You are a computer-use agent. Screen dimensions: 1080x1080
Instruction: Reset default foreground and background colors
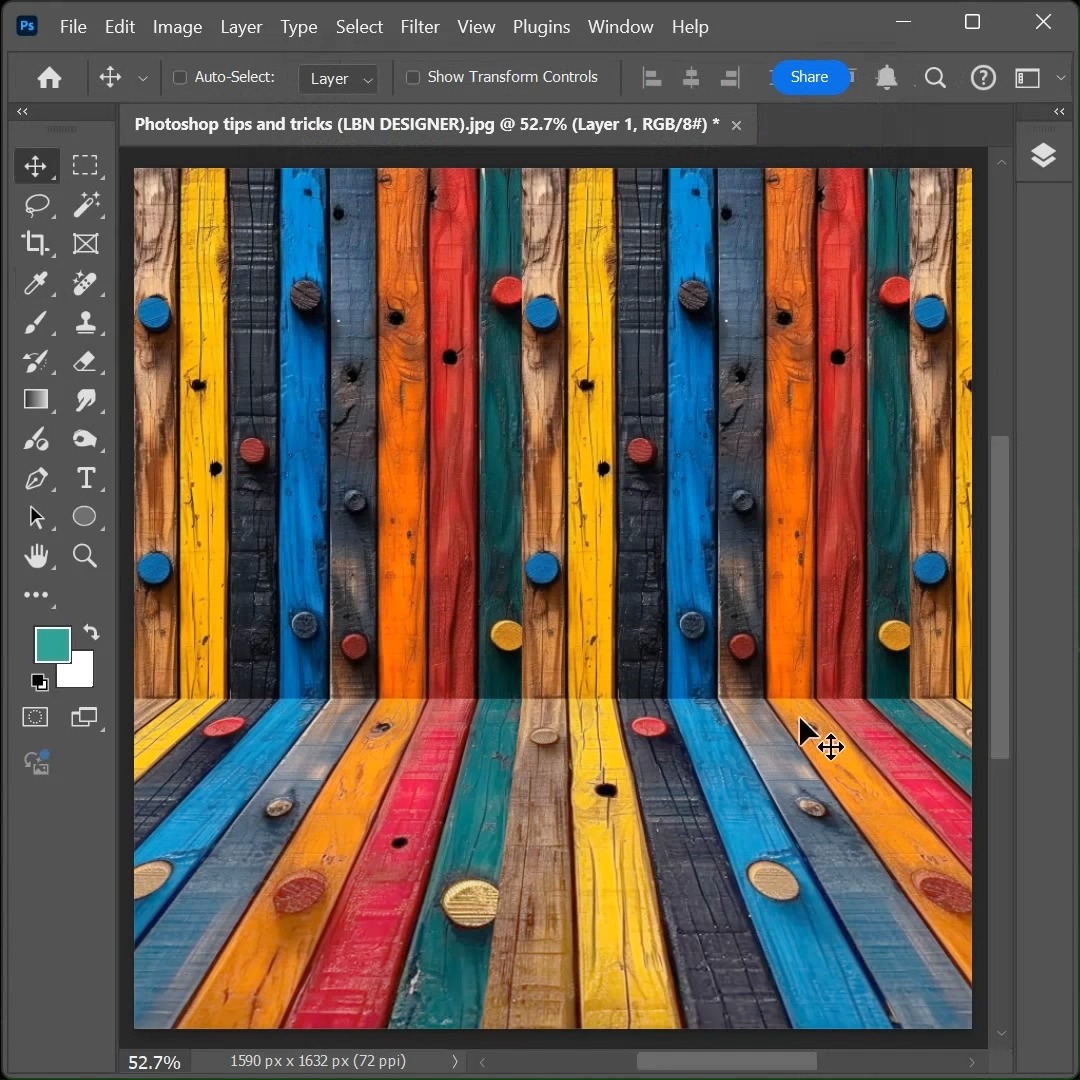pyautogui.click(x=39, y=682)
